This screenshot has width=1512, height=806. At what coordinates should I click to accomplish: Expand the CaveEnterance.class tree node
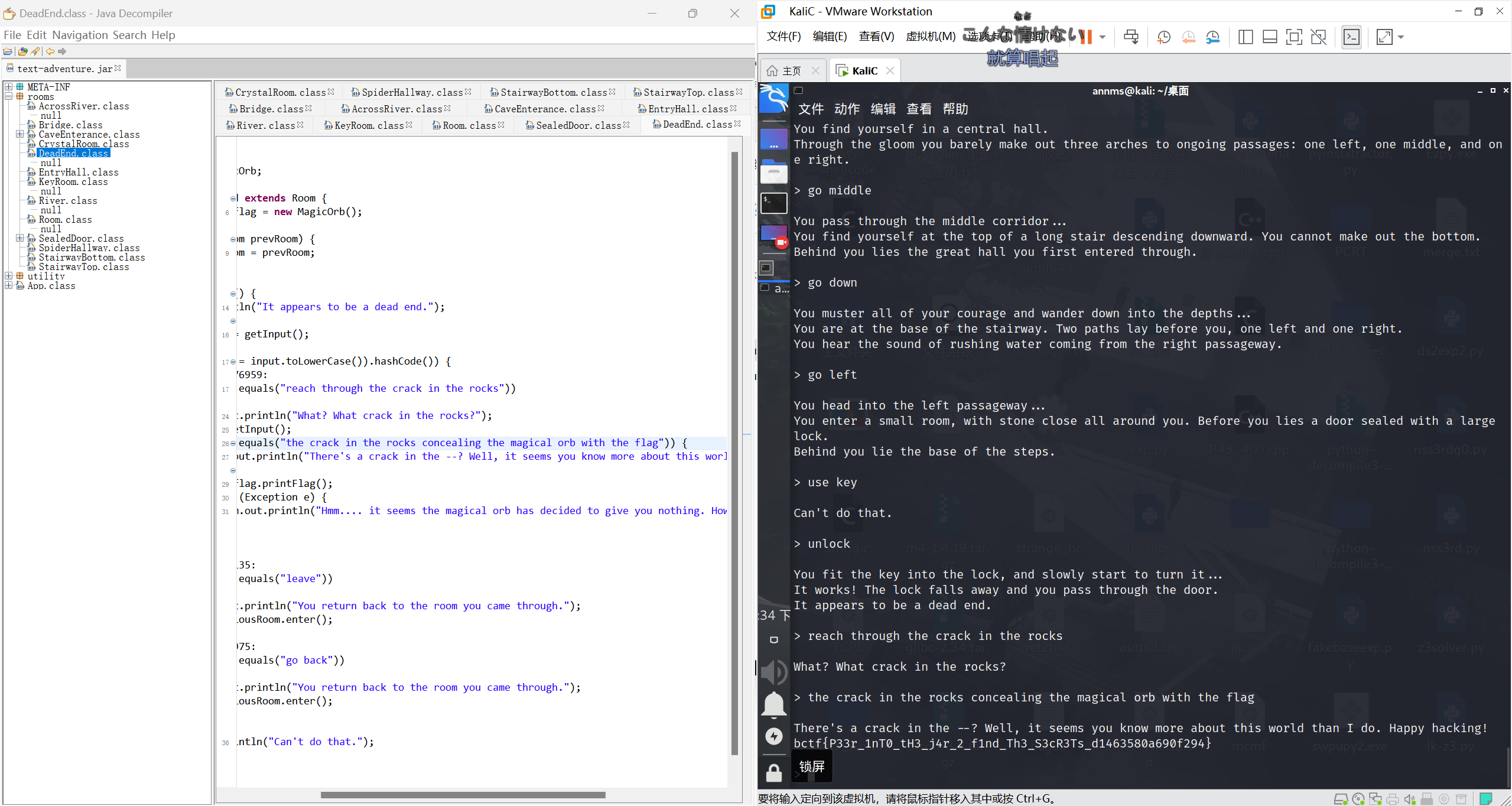point(20,134)
